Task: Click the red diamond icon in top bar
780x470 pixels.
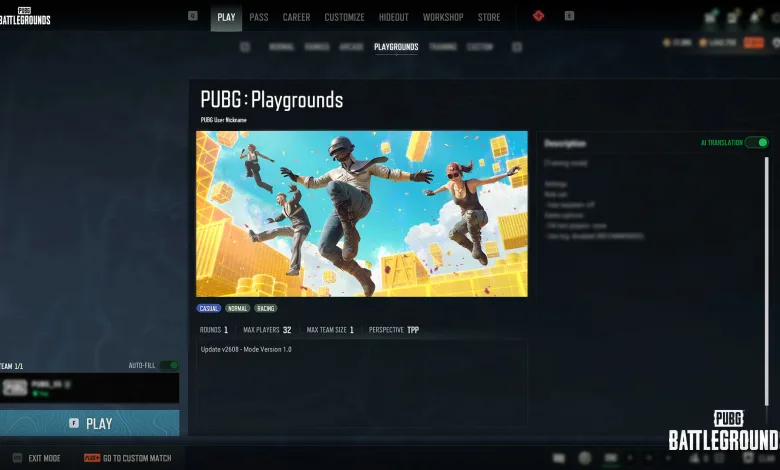Action: click(538, 16)
